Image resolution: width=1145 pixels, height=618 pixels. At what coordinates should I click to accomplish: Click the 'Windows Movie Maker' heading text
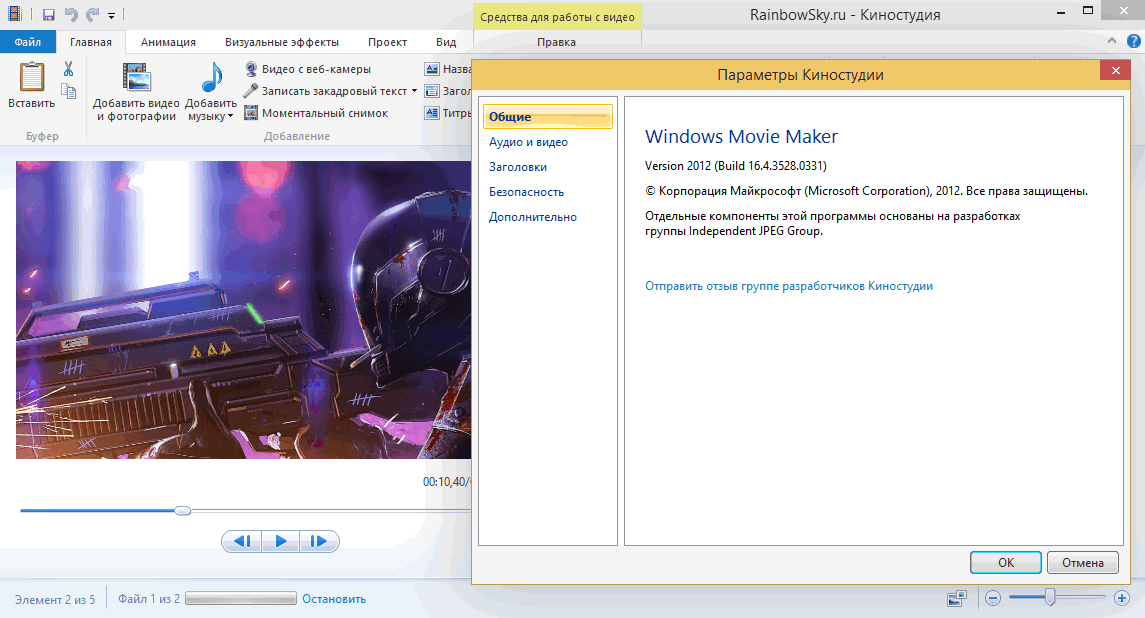pos(741,137)
